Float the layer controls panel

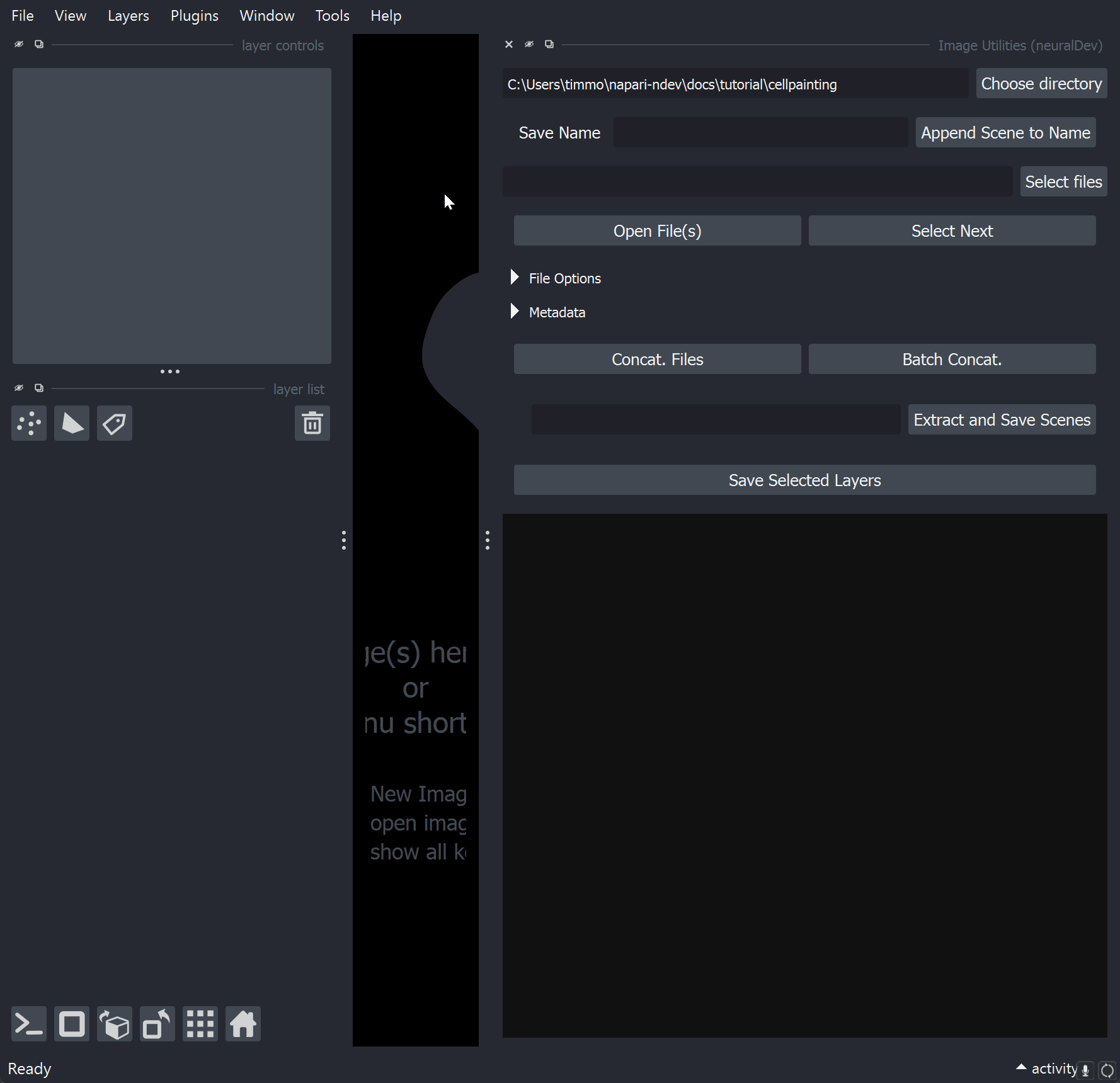point(39,44)
